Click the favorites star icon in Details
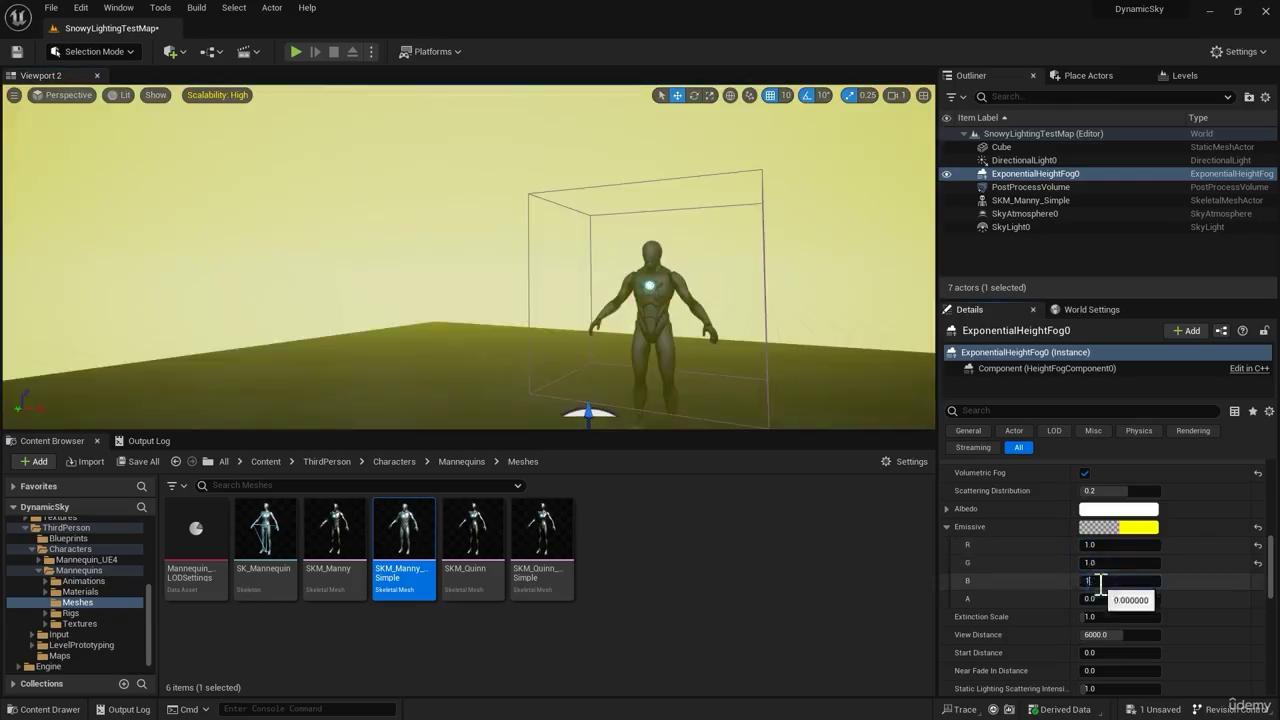This screenshot has width=1280, height=720. [1252, 411]
